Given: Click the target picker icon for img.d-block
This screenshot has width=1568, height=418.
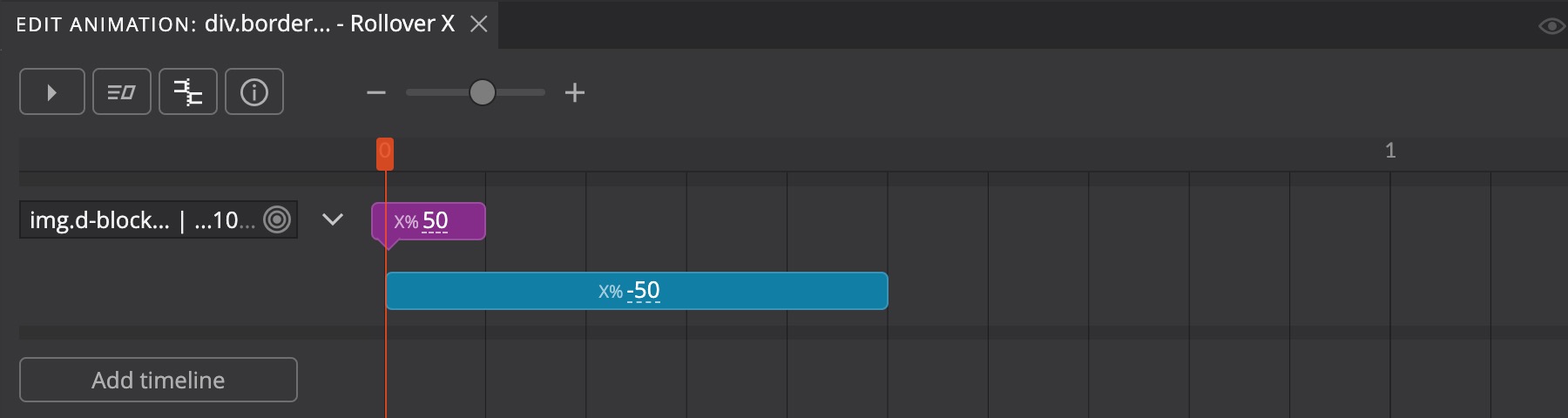Looking at the screenshot, I should [x=277, y=219].
